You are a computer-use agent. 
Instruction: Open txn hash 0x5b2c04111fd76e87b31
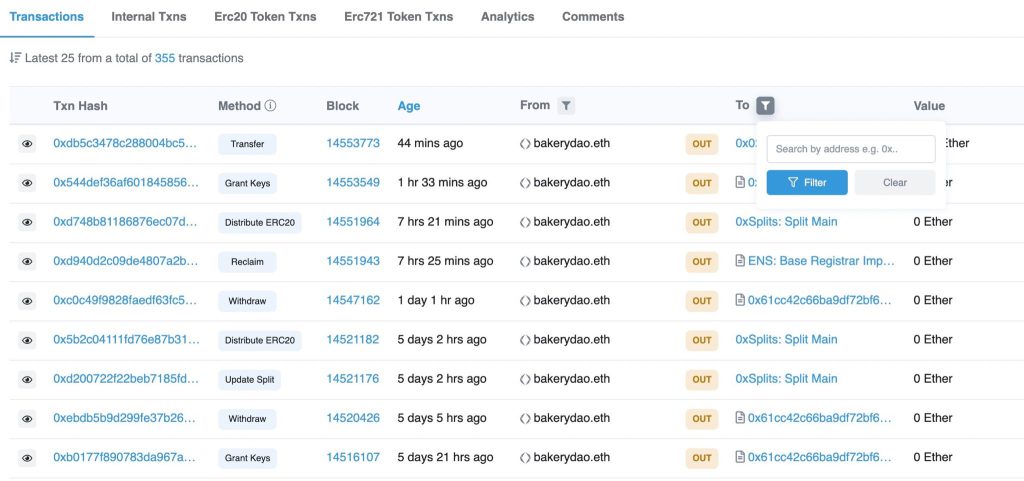pyautogui.click(x=126, y=339)
